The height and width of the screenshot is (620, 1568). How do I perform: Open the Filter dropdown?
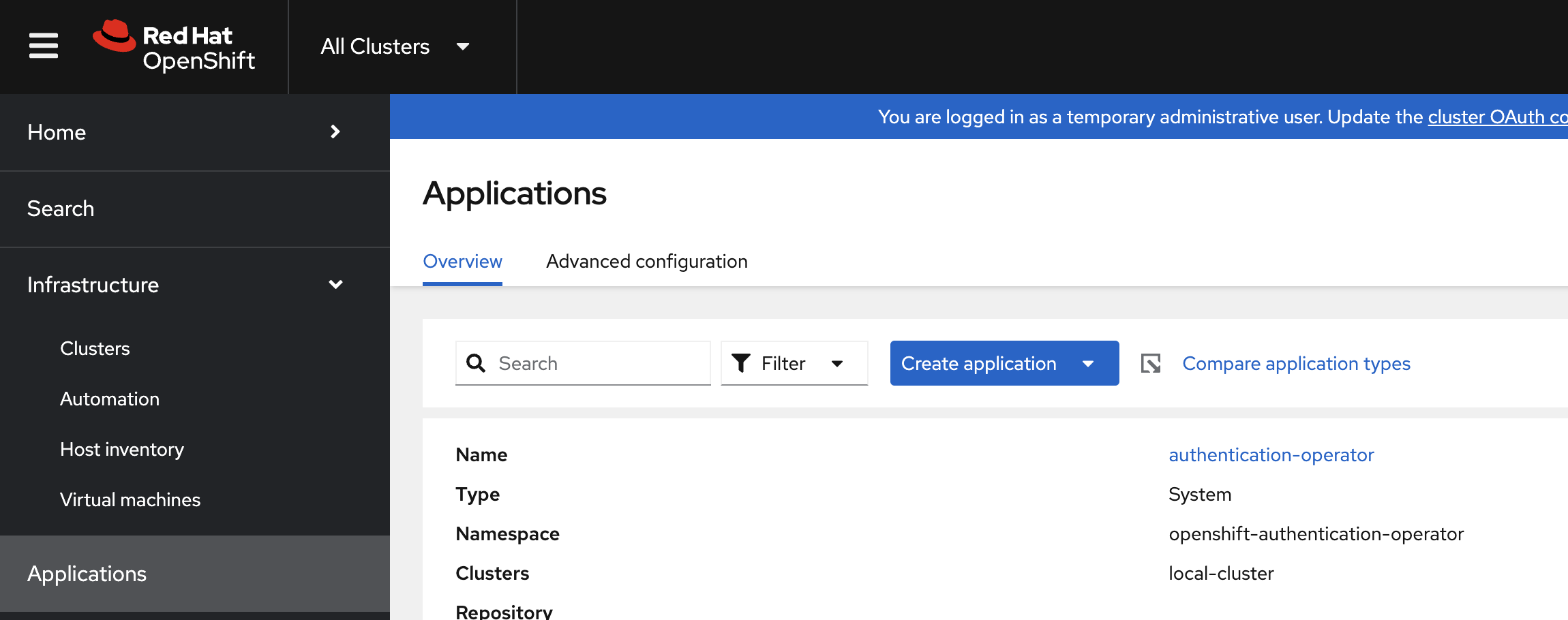coord(794,363)
